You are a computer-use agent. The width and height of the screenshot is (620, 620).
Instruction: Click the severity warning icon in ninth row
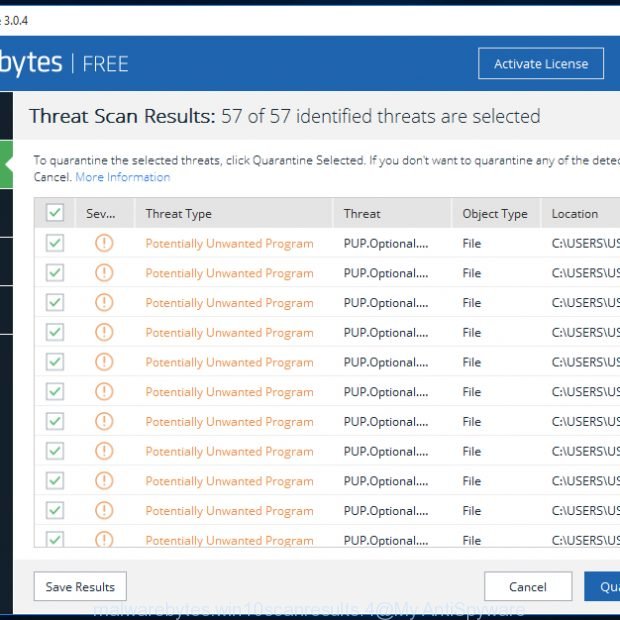(x=104, y=481)
